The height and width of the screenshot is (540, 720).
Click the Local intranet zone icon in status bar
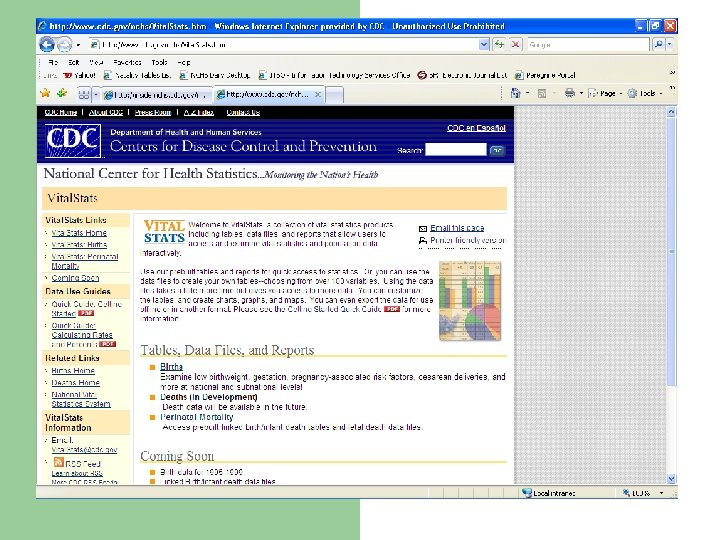coord(527,493)
